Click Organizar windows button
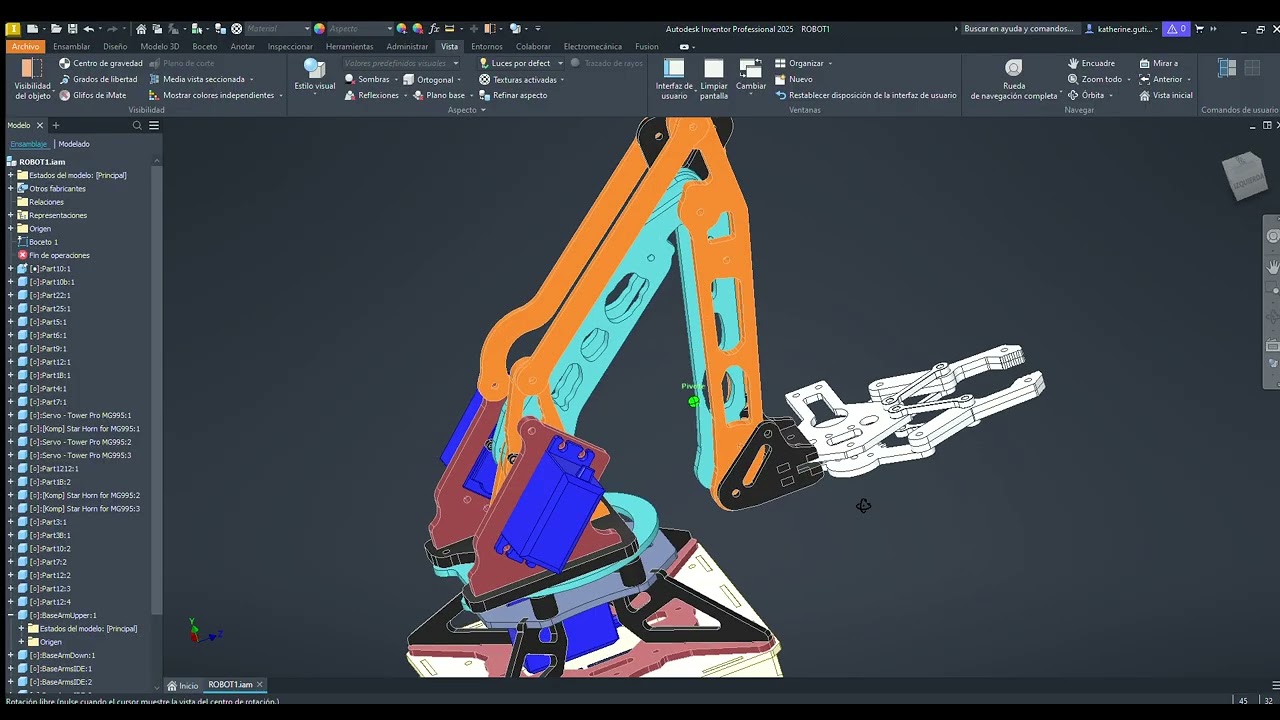 tap(803, 63)
